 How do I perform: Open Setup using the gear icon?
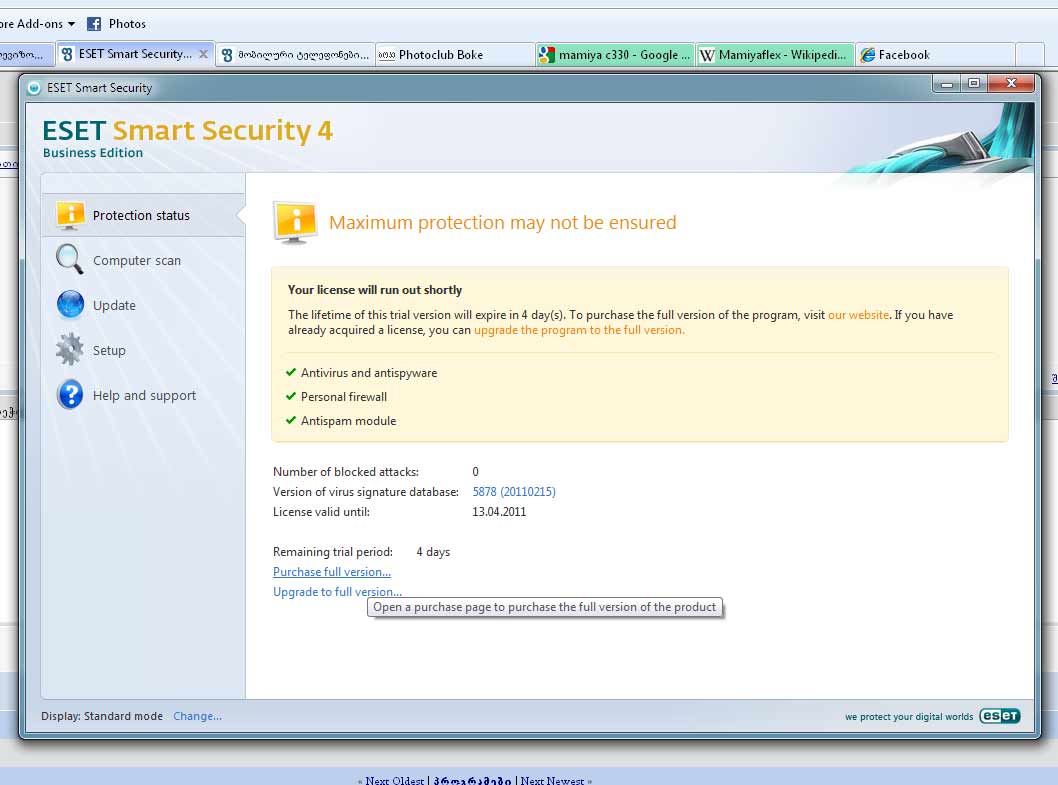point(70,350)
